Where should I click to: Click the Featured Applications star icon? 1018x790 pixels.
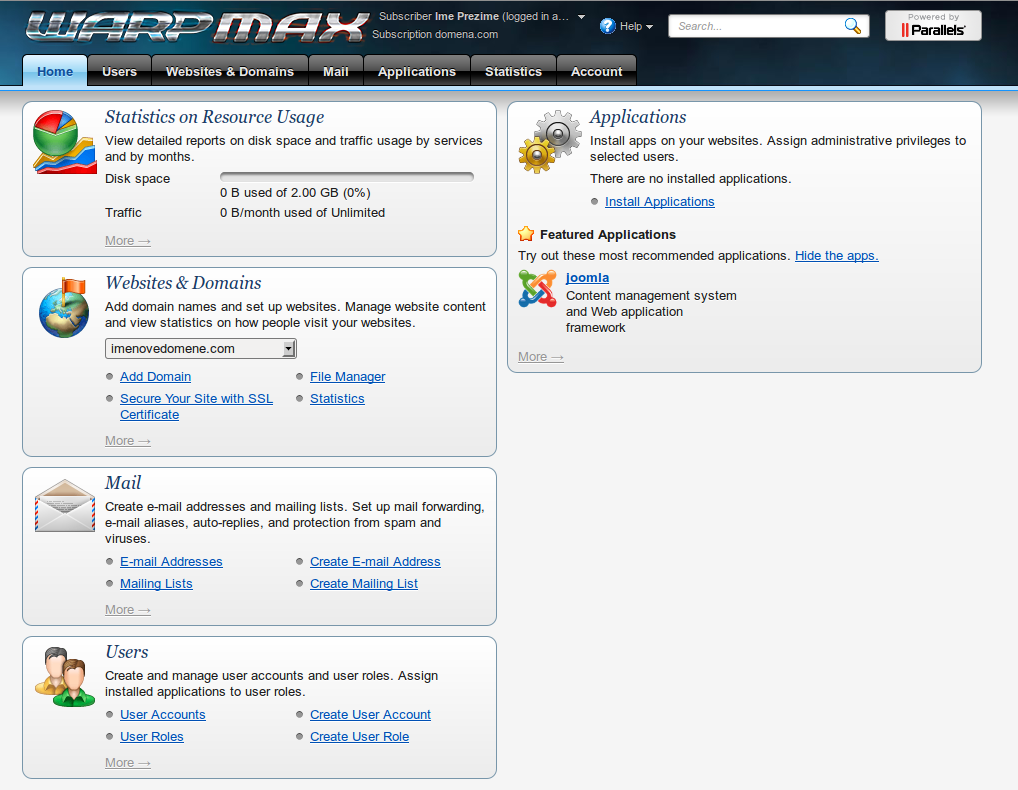click(526, 234)
